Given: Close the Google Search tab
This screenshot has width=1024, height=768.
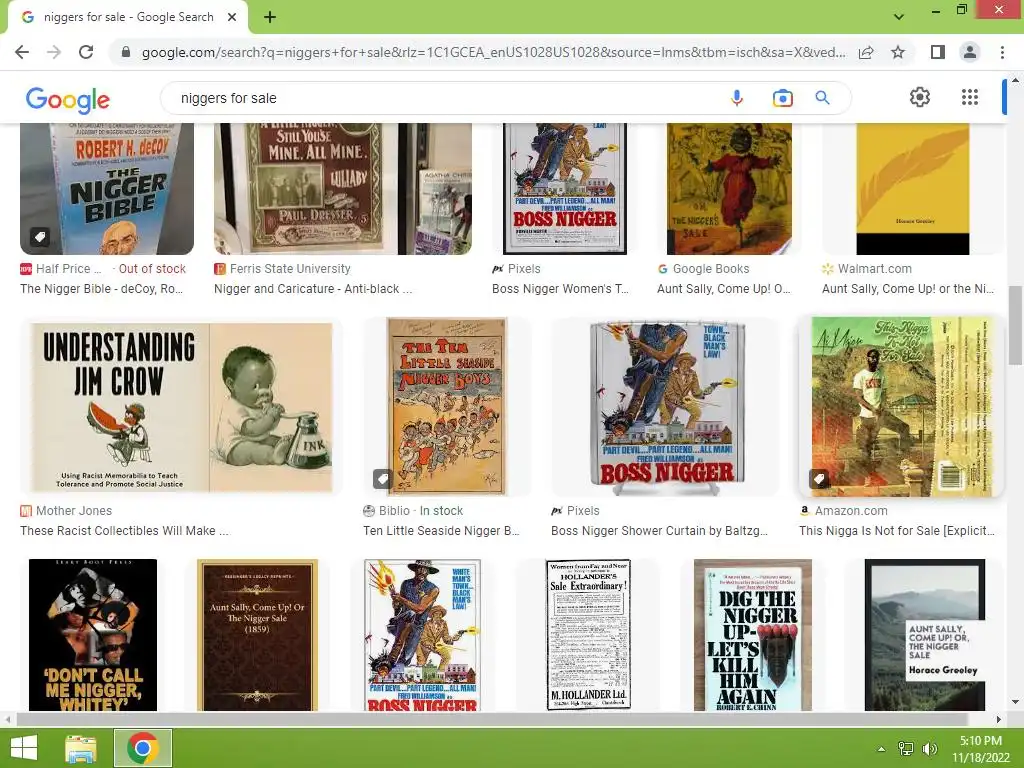Looking at the screenshot, I should coord(232,17).
